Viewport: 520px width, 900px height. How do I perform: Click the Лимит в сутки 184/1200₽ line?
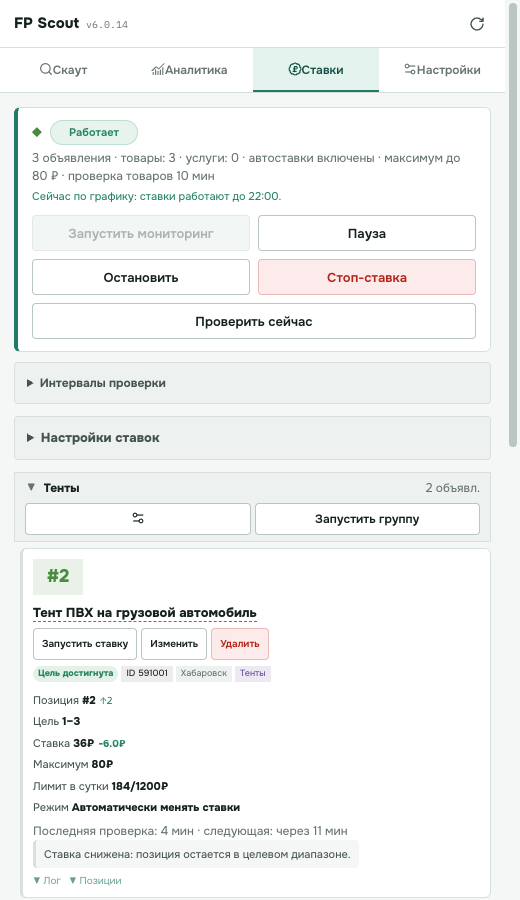tap(100, 786)
